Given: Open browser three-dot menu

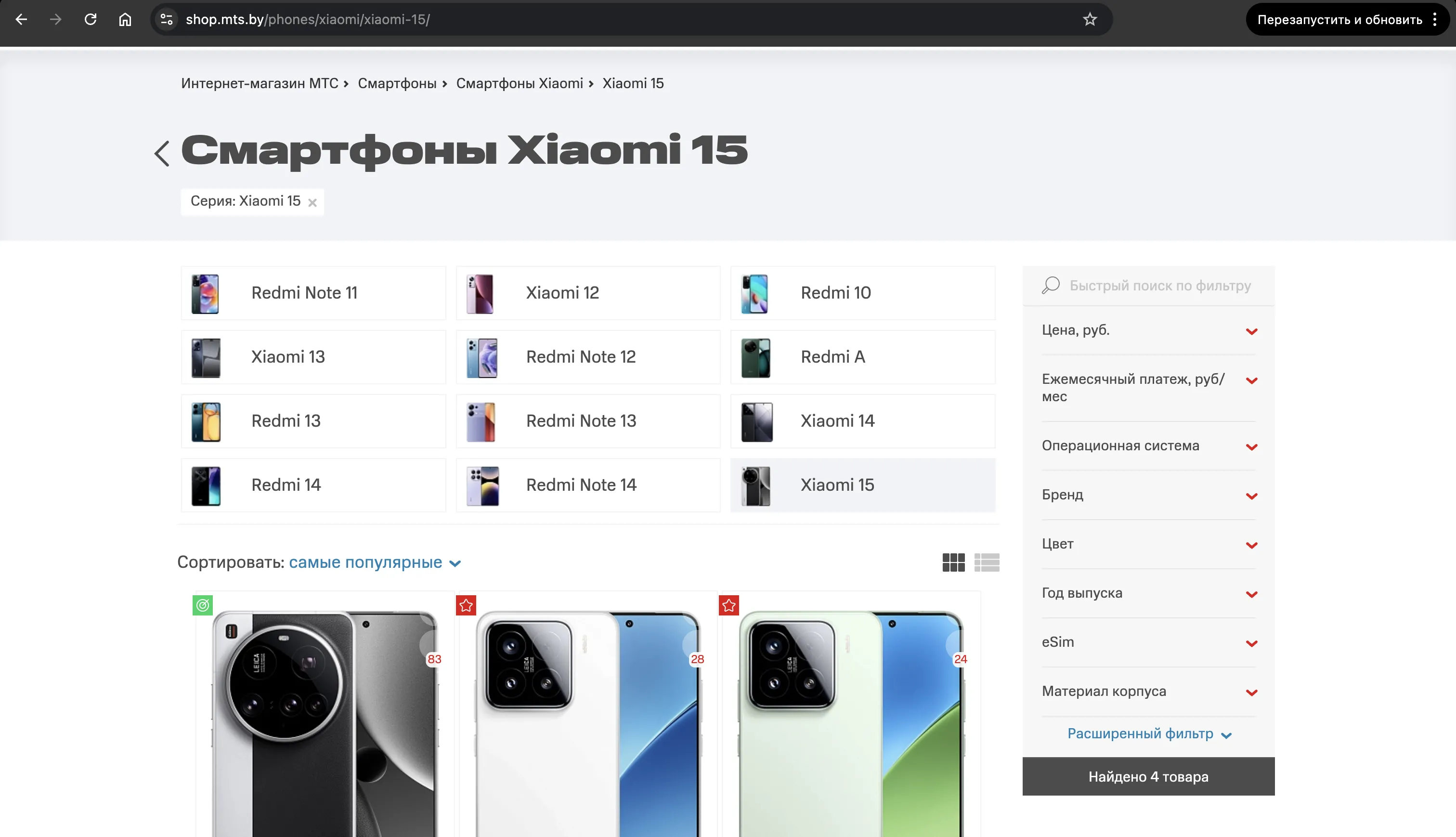Looking at the screenshot, I should [1435, 20].
